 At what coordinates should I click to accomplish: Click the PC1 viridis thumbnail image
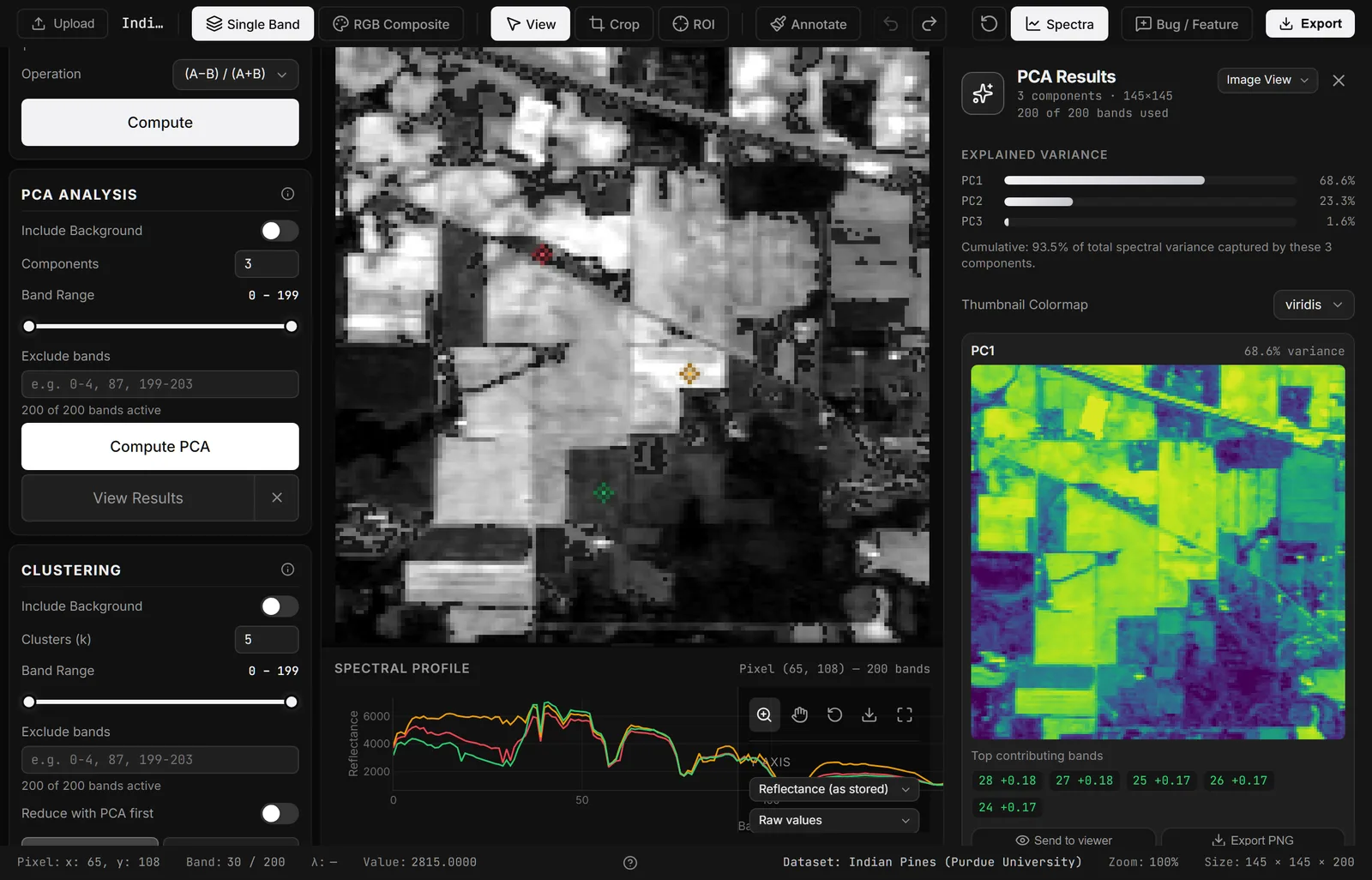click(1158, 552)
